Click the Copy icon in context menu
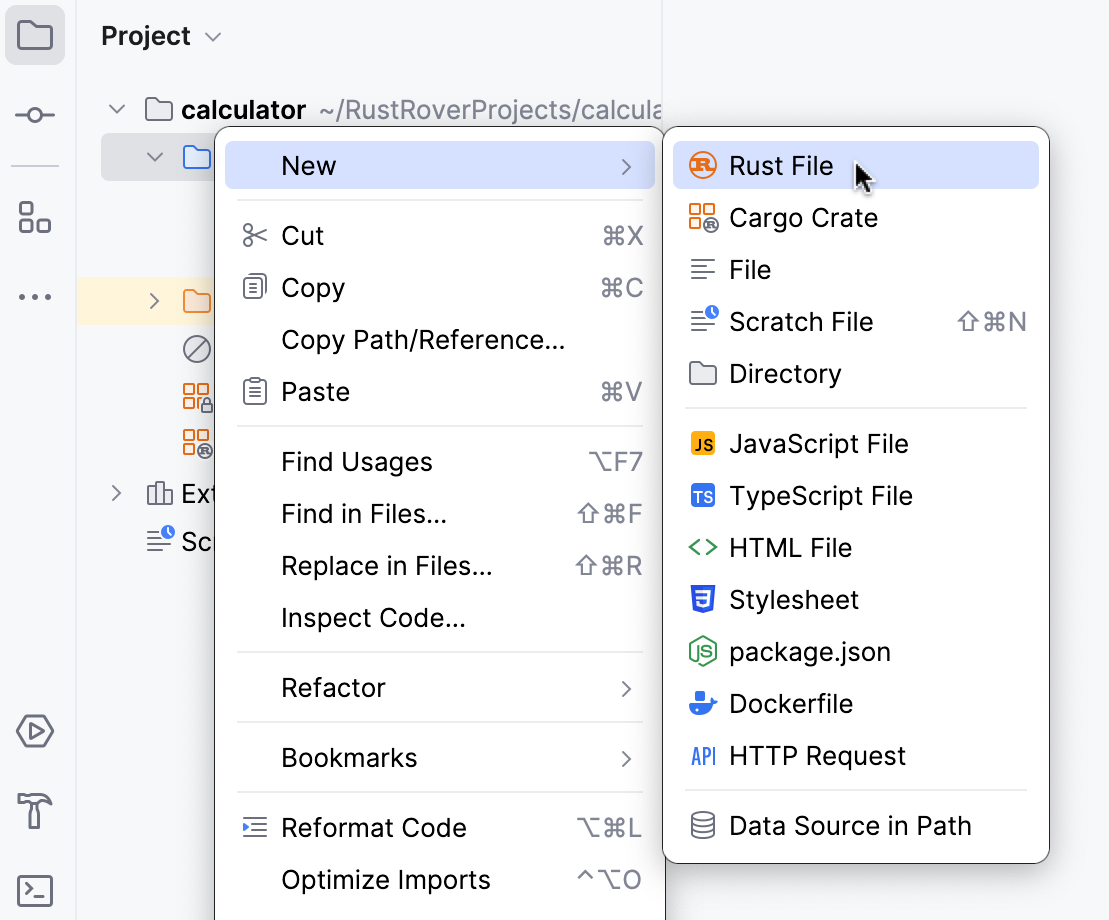1109x920 pixels. pos(255,287)
